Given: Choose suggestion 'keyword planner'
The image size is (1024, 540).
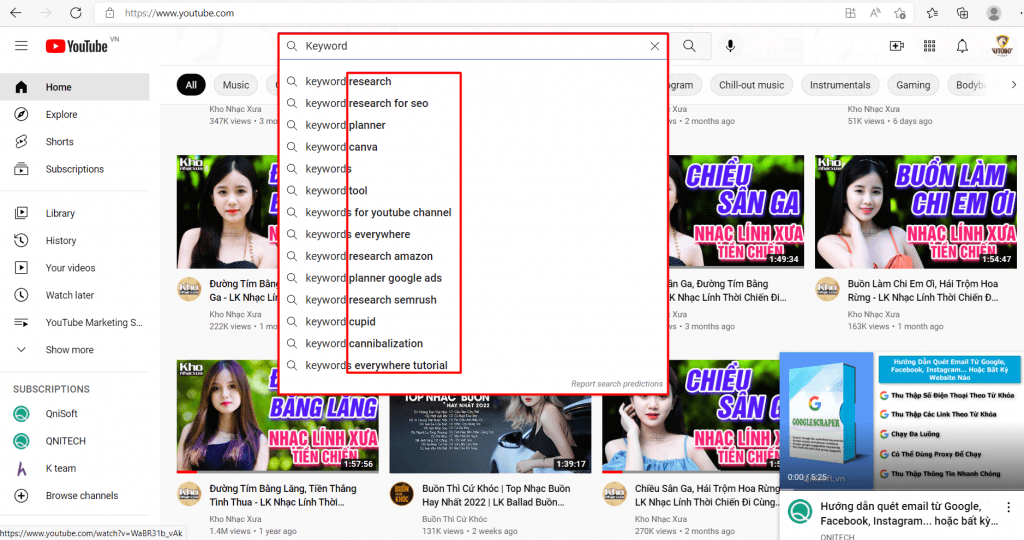Looking at the screenshot, I should [473, 125].
